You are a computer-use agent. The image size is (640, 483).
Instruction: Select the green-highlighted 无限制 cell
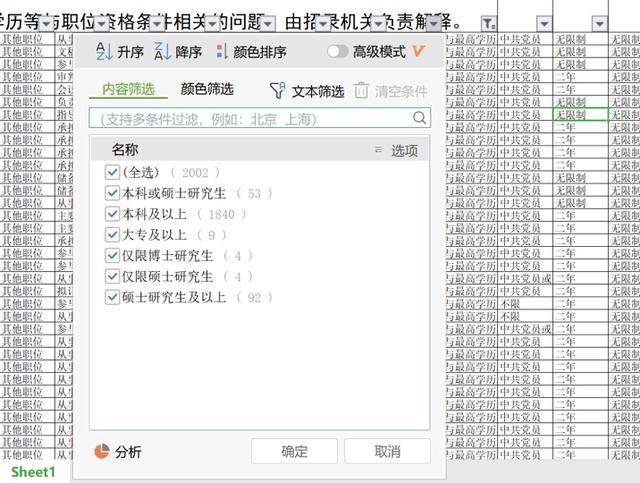click(x=580, y=115)
